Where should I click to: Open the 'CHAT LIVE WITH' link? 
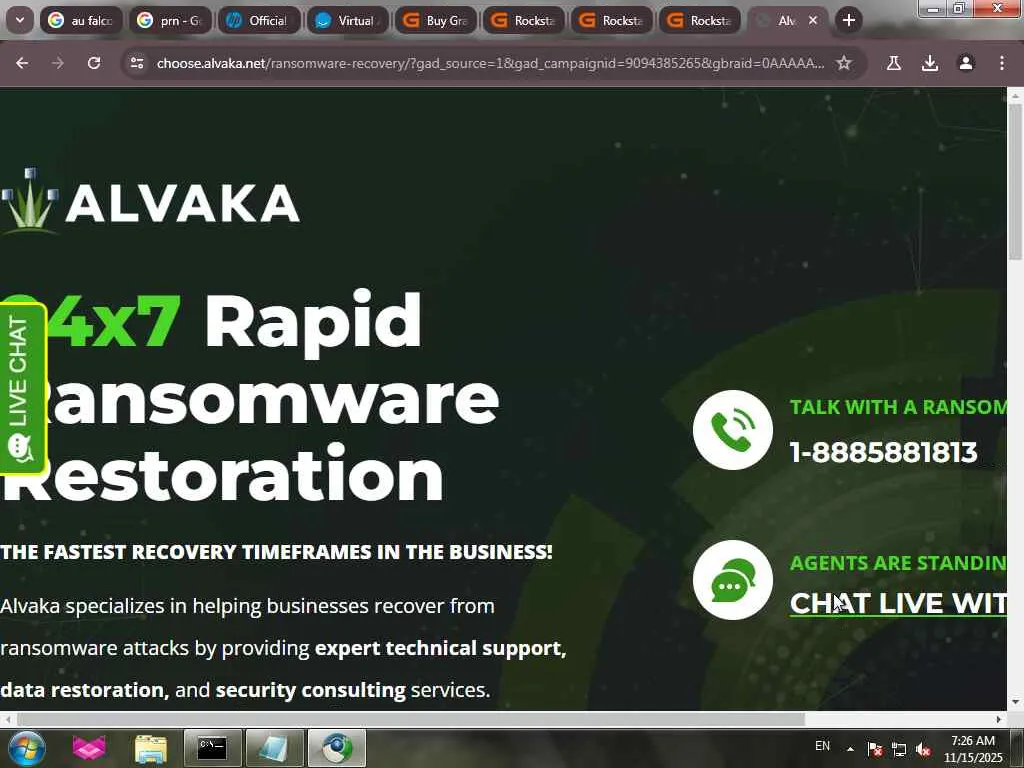898,603
